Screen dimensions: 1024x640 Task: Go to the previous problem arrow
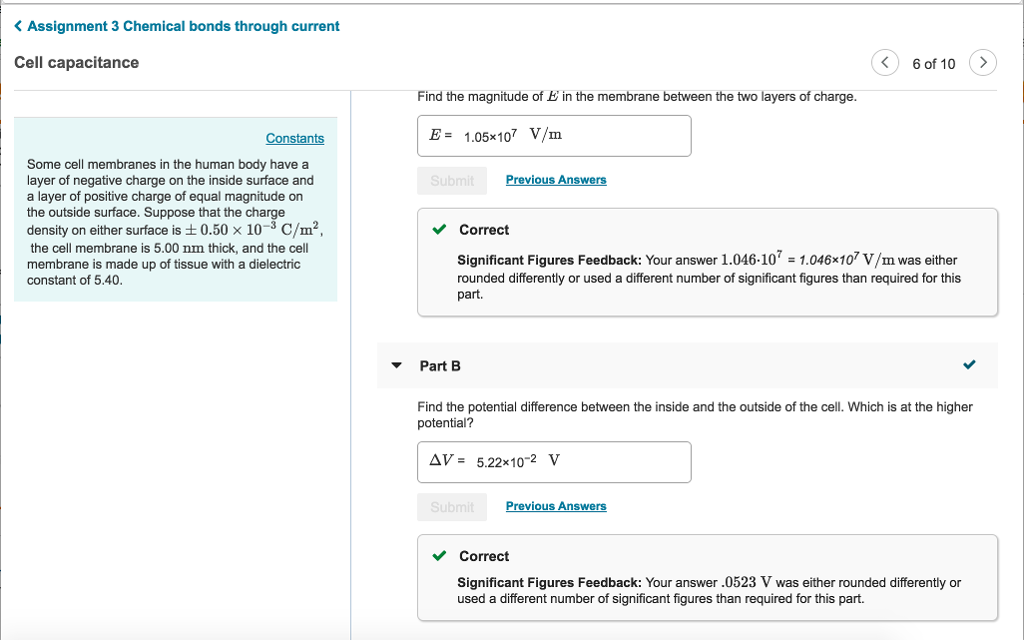[885, 63]
